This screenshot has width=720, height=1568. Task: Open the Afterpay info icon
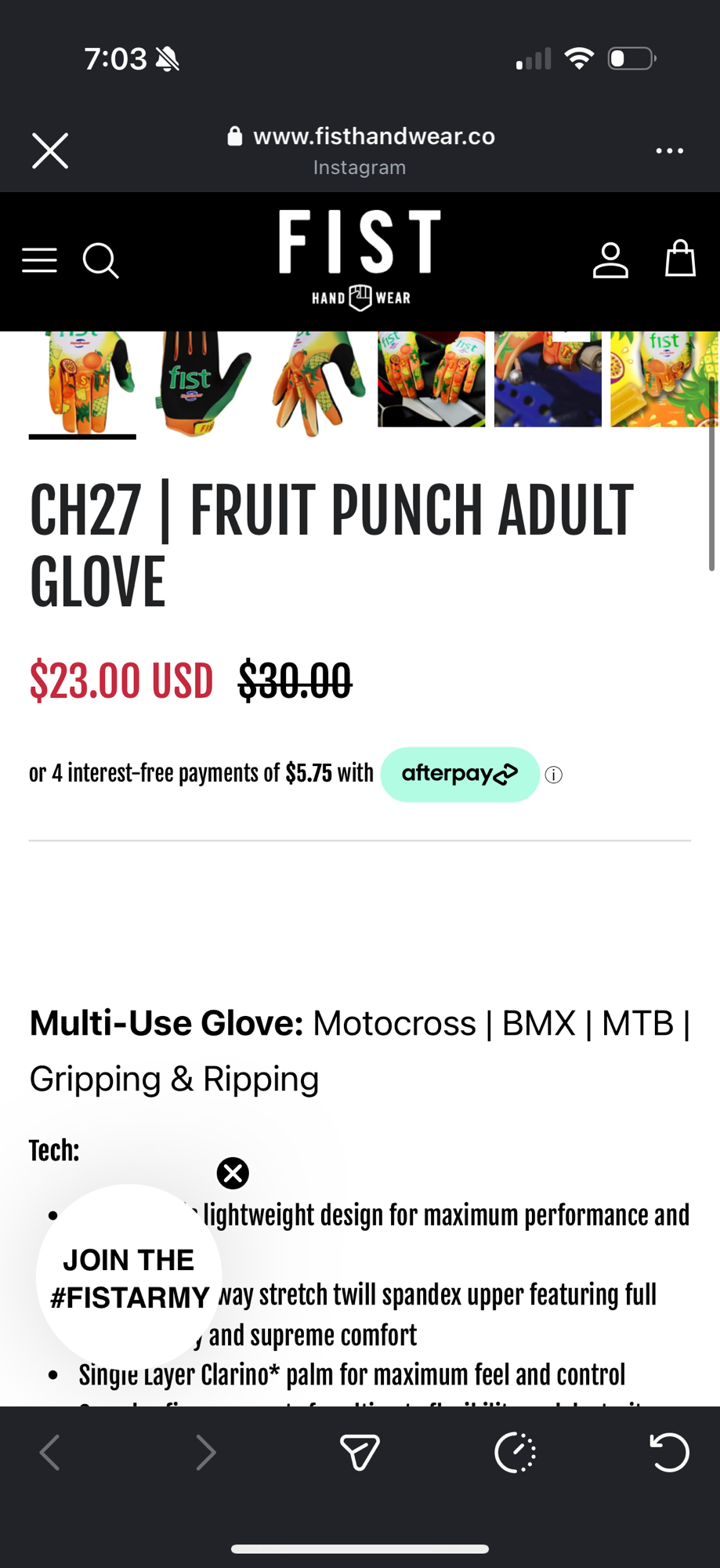(x=554, y=775)
